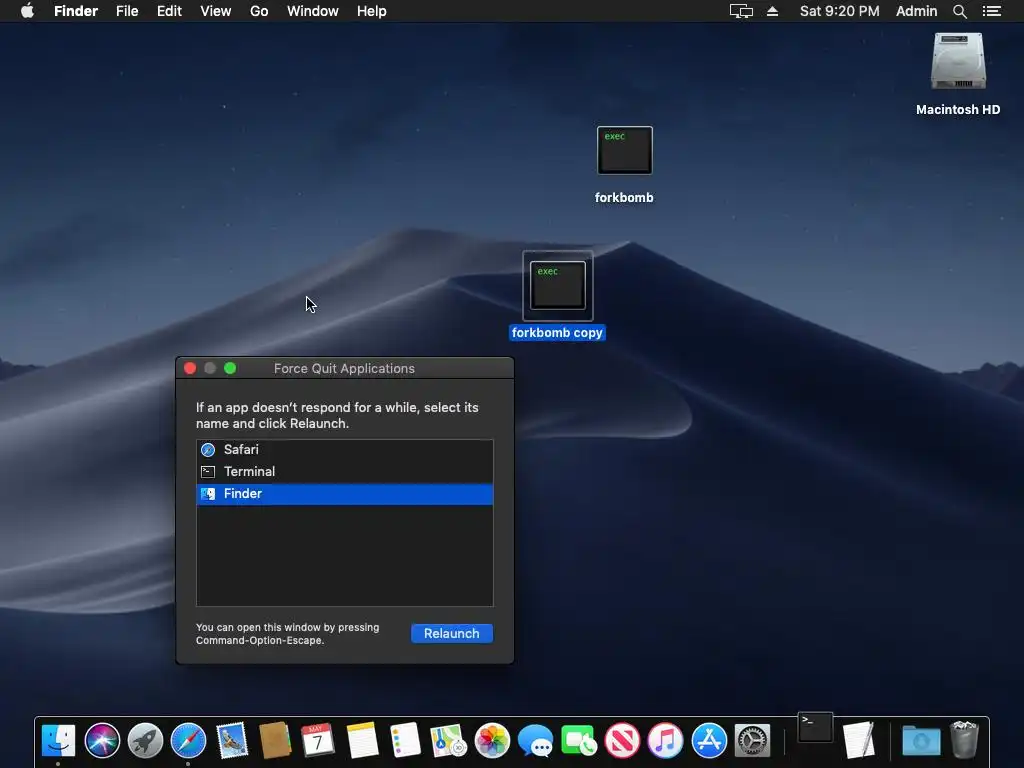The width and height of the screenshot is (1024, 768).
Task: Click the eject icon in menu bar
Action: click(773, 11)
